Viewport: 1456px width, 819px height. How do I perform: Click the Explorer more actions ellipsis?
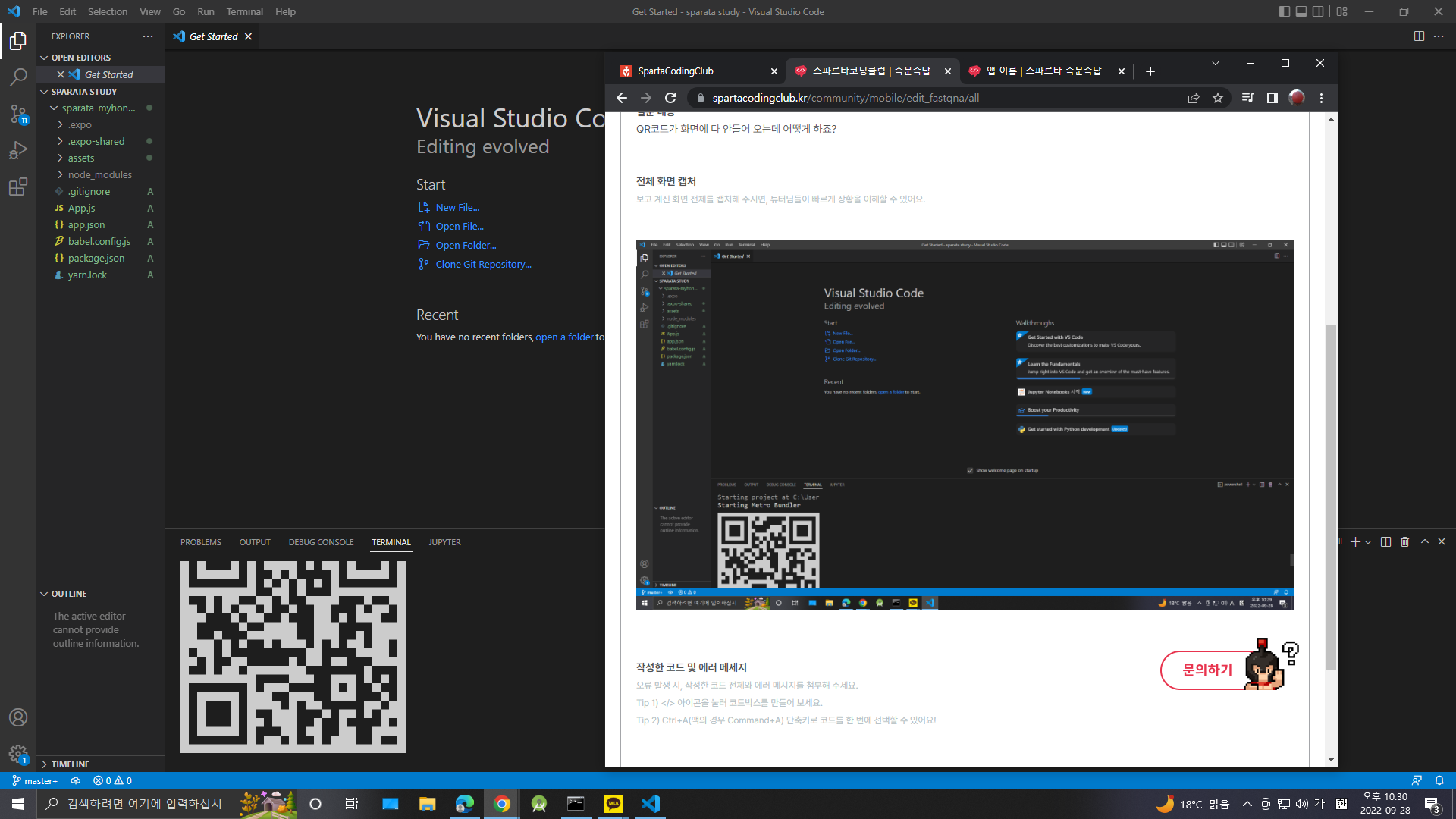pyautogui.click(x=148, y=36)
